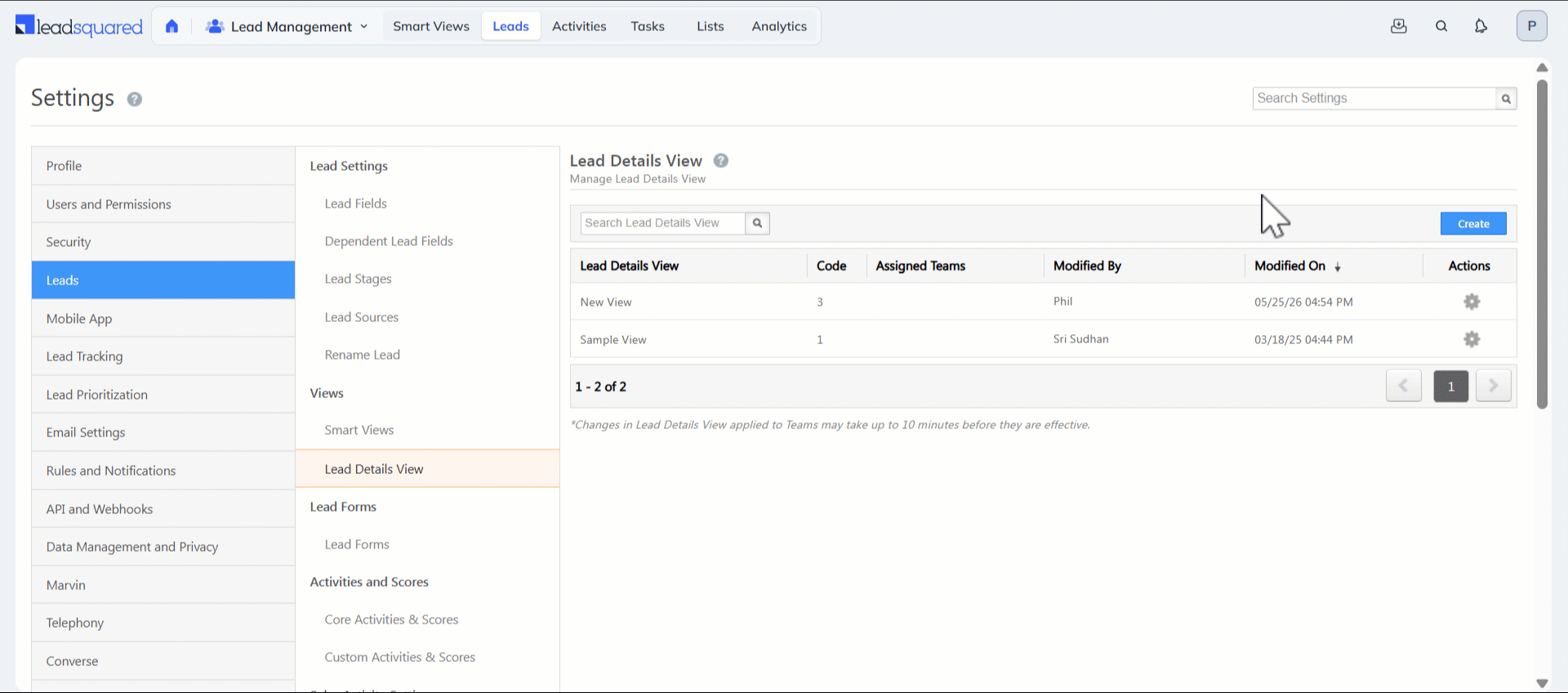The image size is (1568, 693).
Task: Open the Lead Details View help icon
Action: (x=721, y=161)
